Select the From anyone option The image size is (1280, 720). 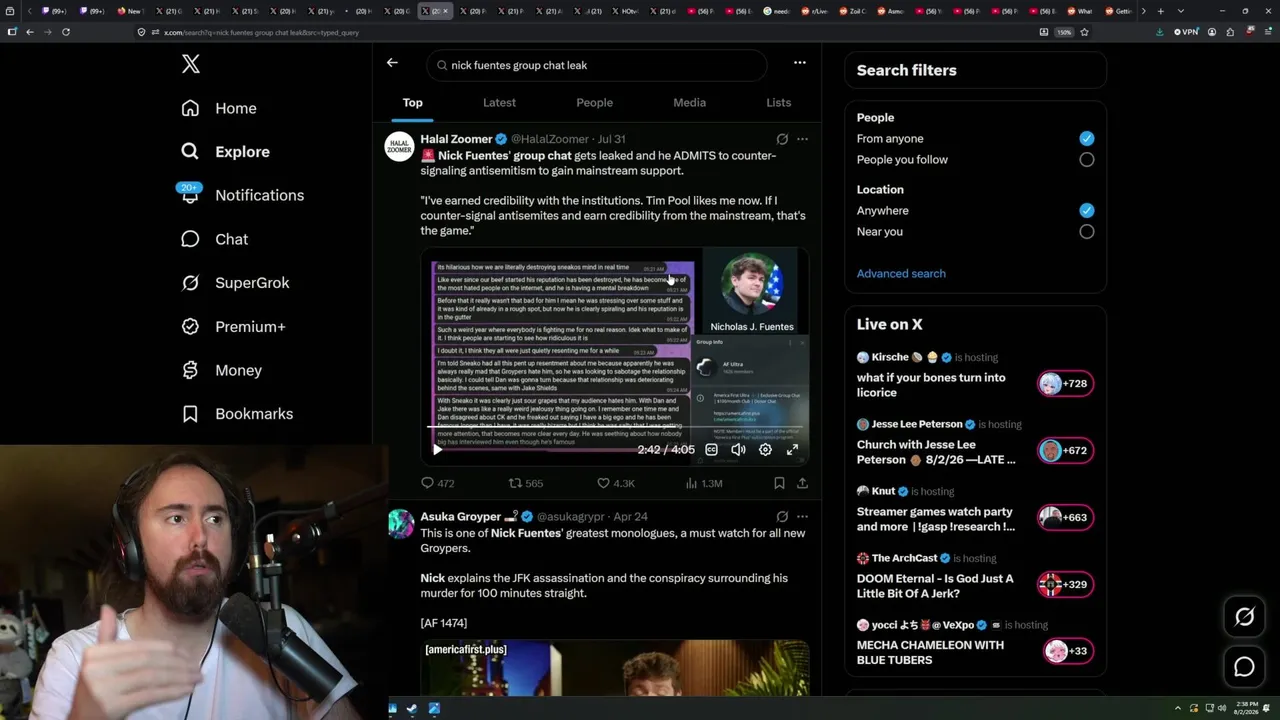pyautogui.click(x=1087, y=139)
